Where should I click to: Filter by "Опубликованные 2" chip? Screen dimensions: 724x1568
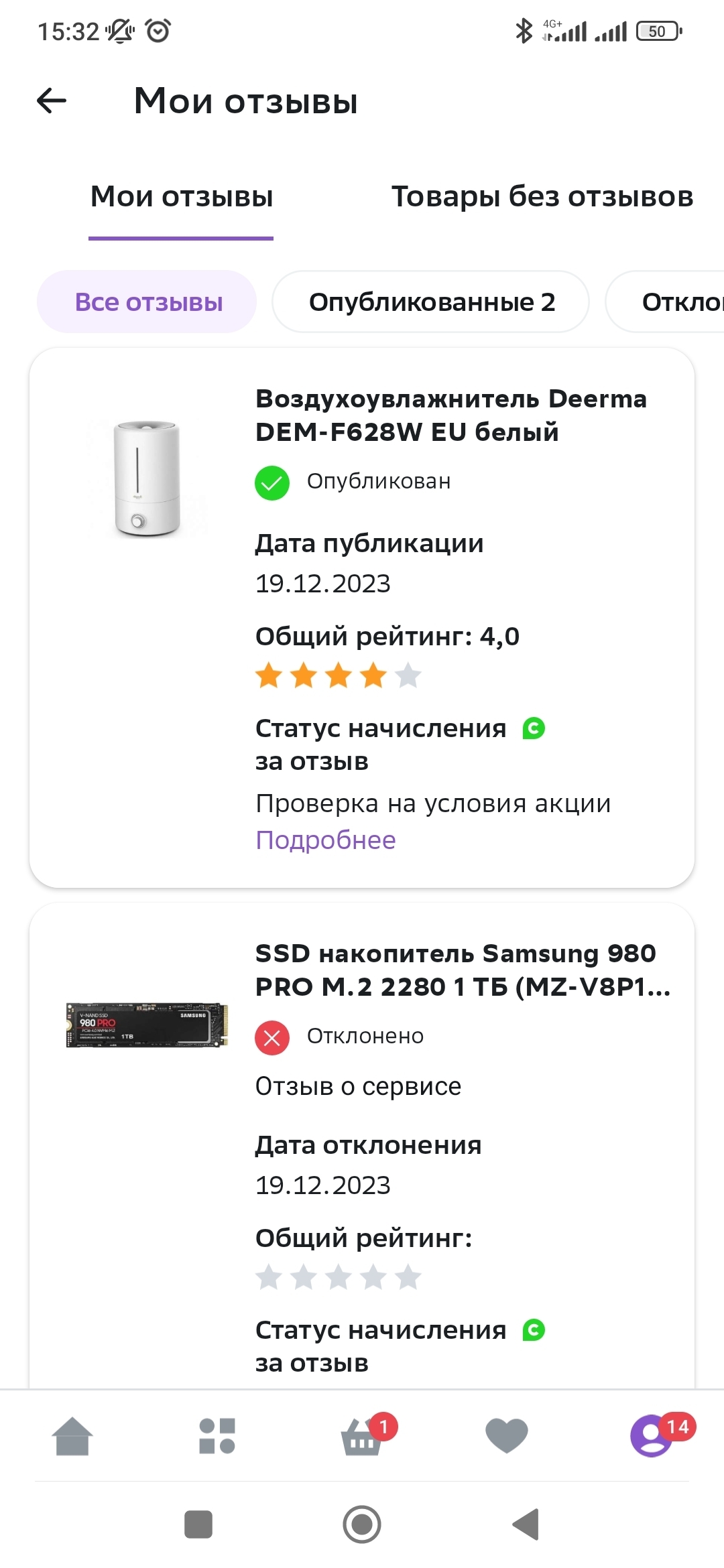pos(431,302)
